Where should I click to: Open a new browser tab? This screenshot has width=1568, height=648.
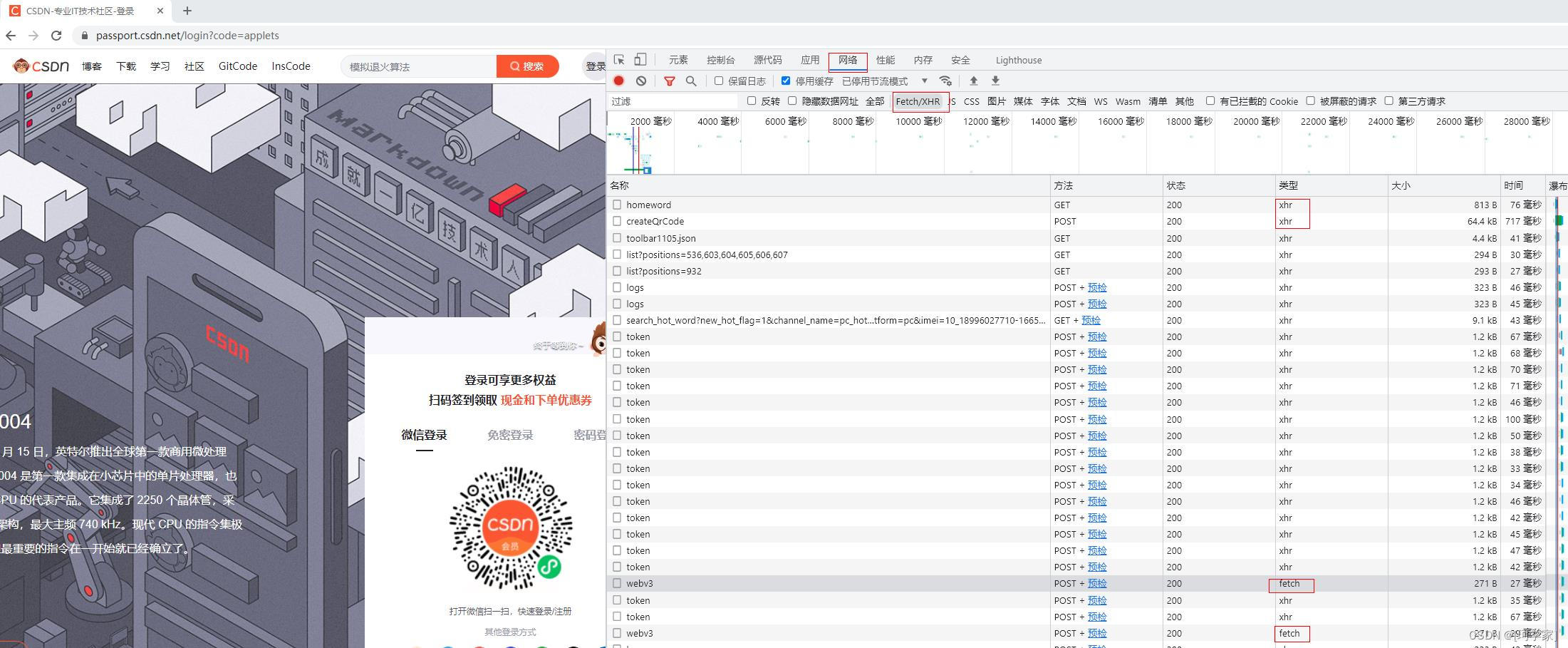[187, 11]
